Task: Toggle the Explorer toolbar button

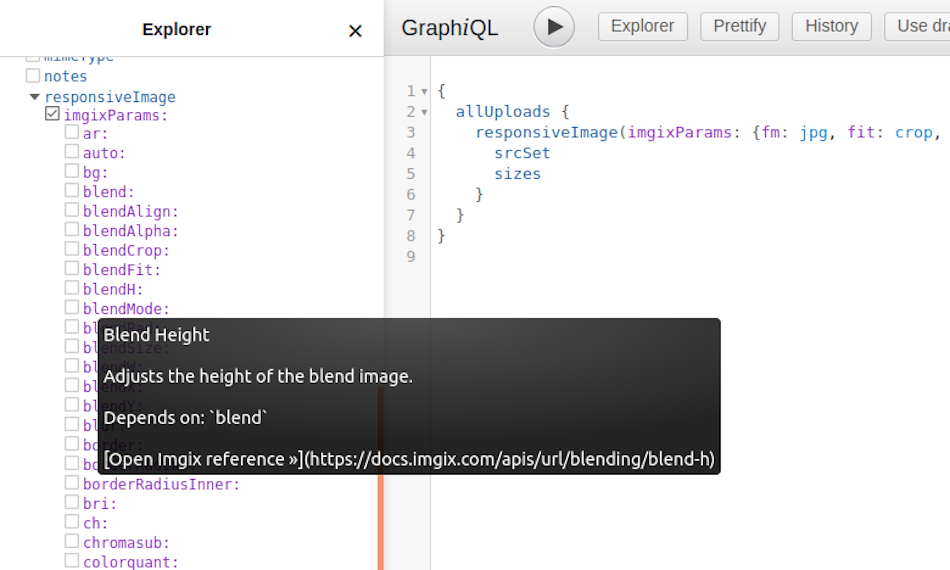Action: tap(643, 26)
